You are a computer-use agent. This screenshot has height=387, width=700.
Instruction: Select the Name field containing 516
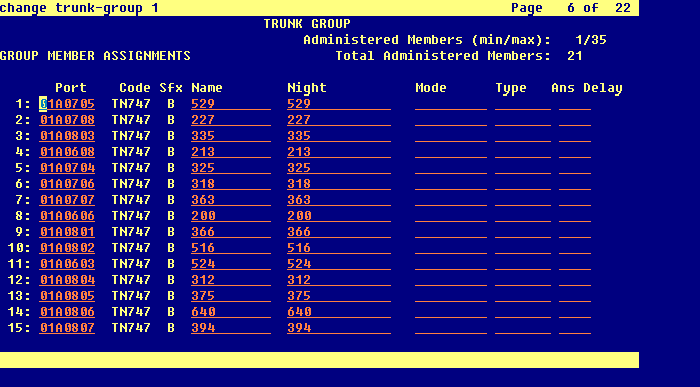pyautogui.click(x=231, y=248)
